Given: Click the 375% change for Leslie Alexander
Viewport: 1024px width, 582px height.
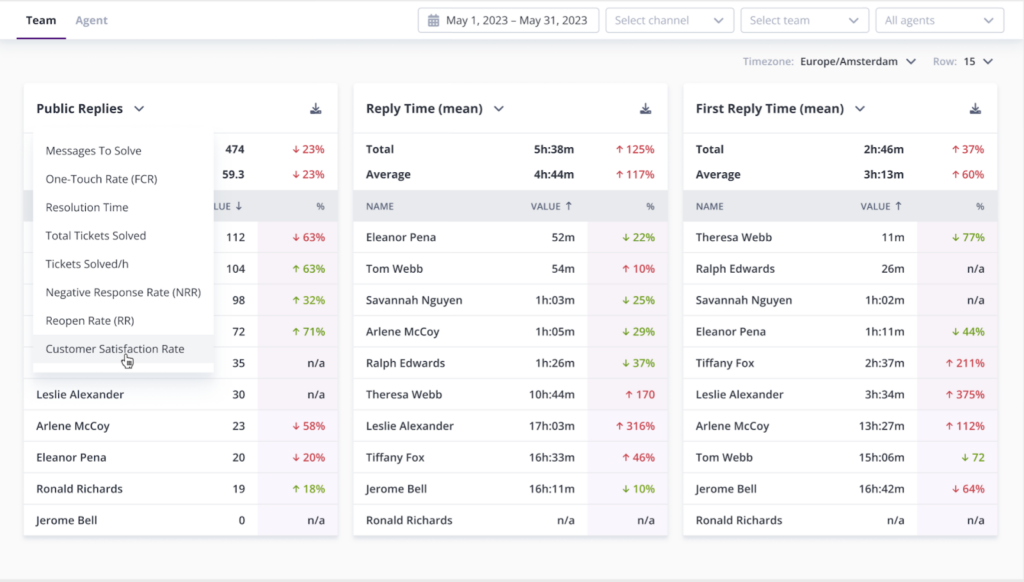Looking at the screenshot, I should click(965, 394).
